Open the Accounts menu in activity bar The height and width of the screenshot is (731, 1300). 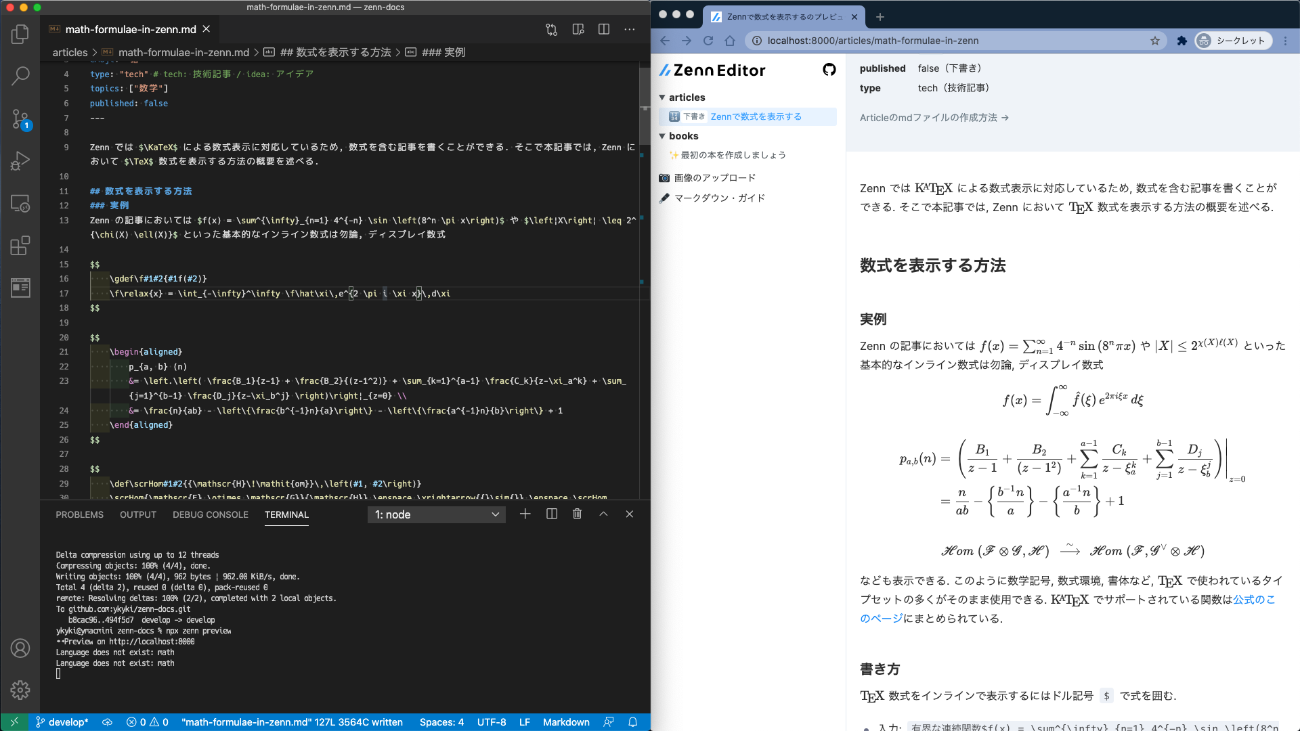pos(20,648)
